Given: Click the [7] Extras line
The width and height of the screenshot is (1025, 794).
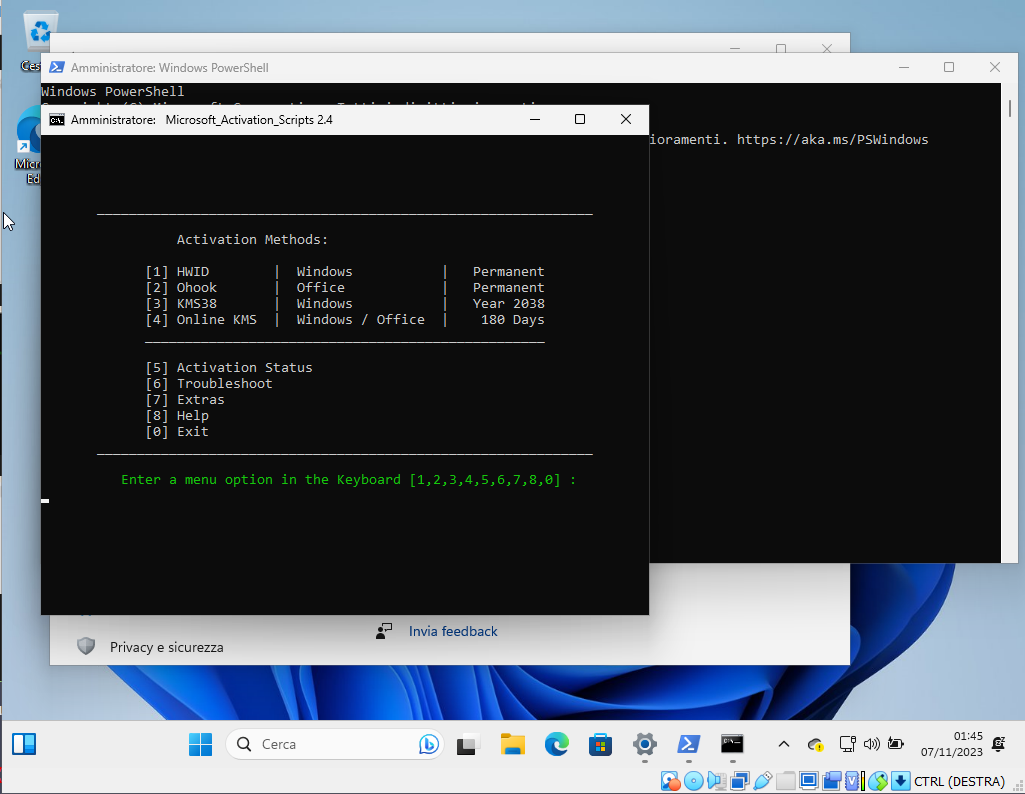Looking at the screenshot, I should coord(185,399).
